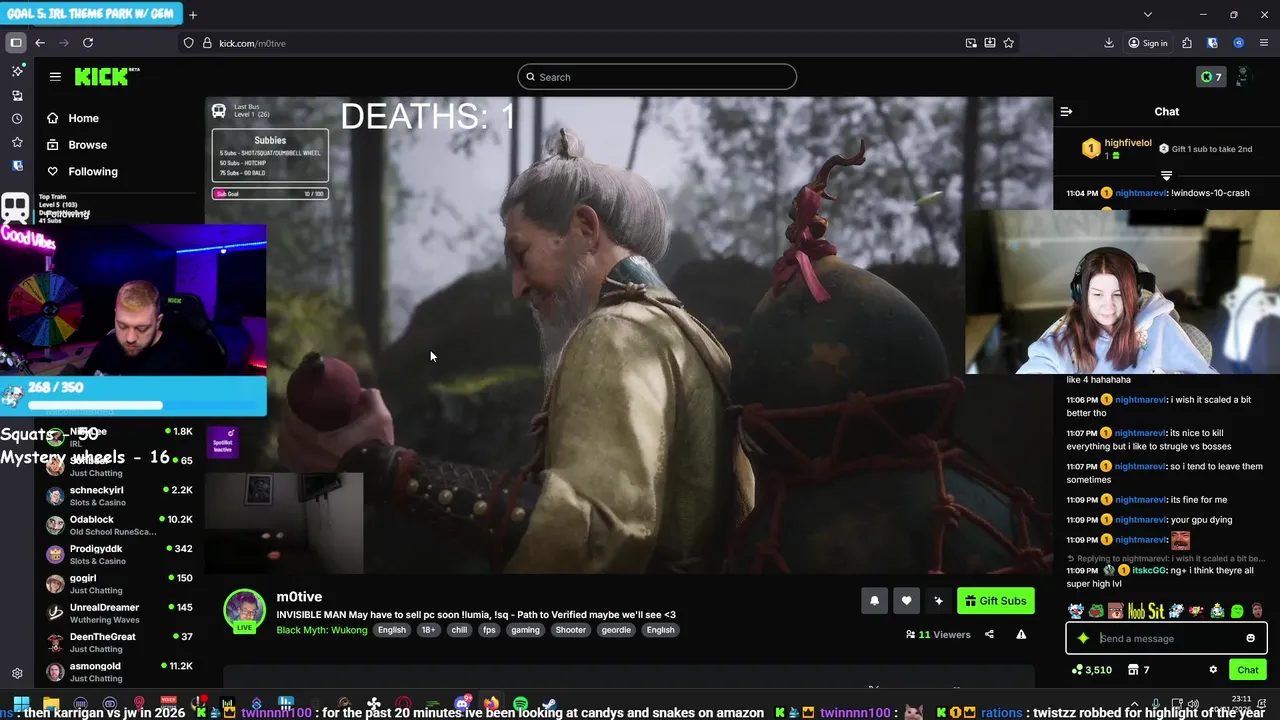Click the notification bell for m0tive
Viewport: 1280px width, 720px height.
tap(874, 601)
